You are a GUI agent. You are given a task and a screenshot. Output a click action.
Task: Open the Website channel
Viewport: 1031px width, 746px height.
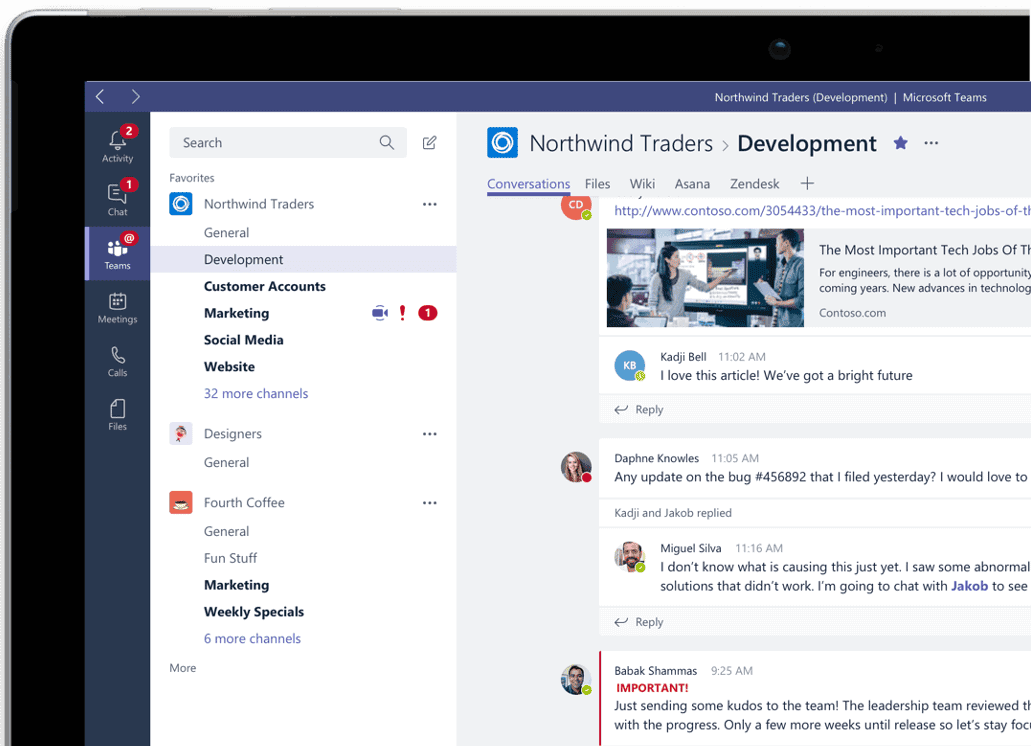click(229, 367)
